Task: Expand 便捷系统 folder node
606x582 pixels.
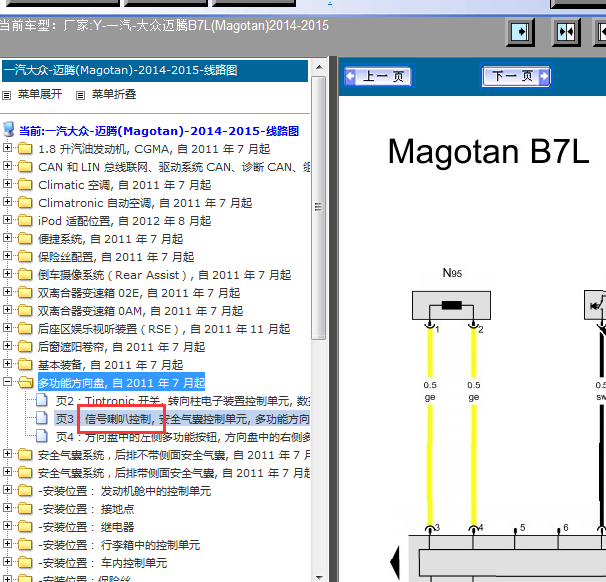Action: coord(7,238)
